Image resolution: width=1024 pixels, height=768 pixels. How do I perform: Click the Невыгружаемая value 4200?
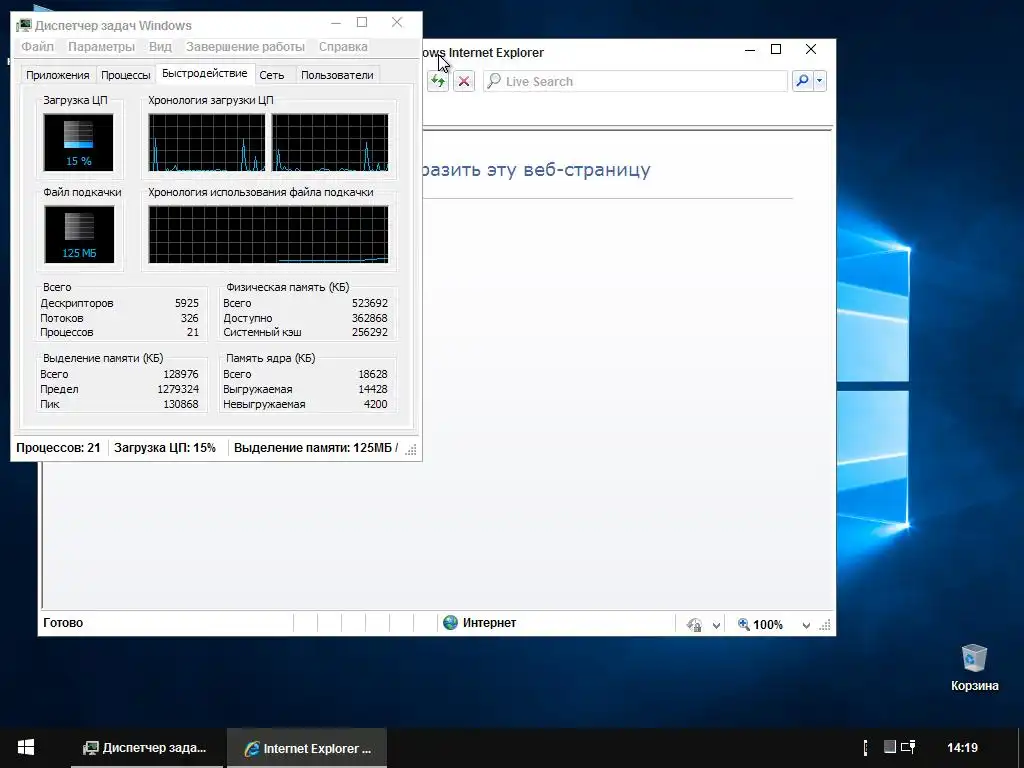coord(376,404)
